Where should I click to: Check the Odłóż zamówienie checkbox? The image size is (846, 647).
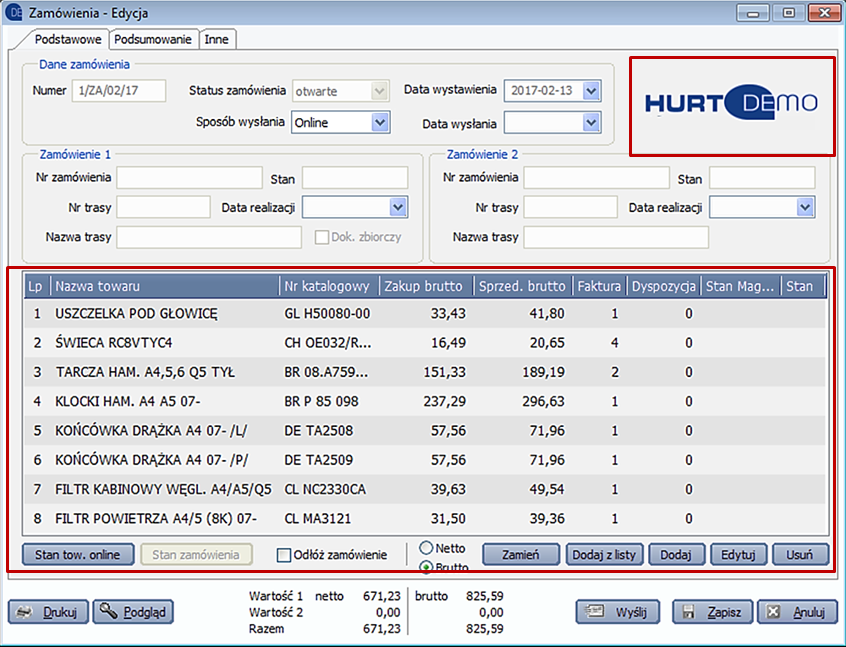283,555
